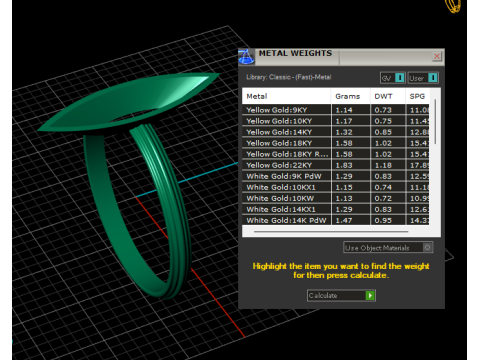Select the Yellow Gold:18KY row
The width and height of the screenshot is (480, 360).
tap(336, 143)
